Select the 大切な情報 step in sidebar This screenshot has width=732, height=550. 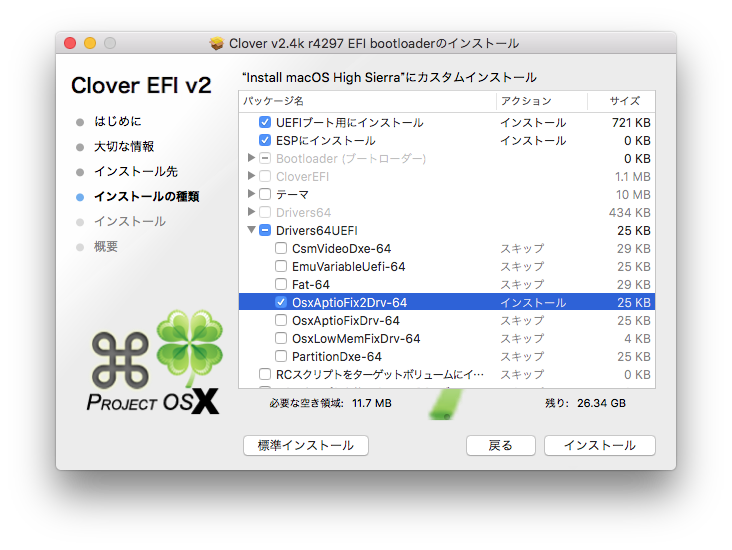point(124,147)
